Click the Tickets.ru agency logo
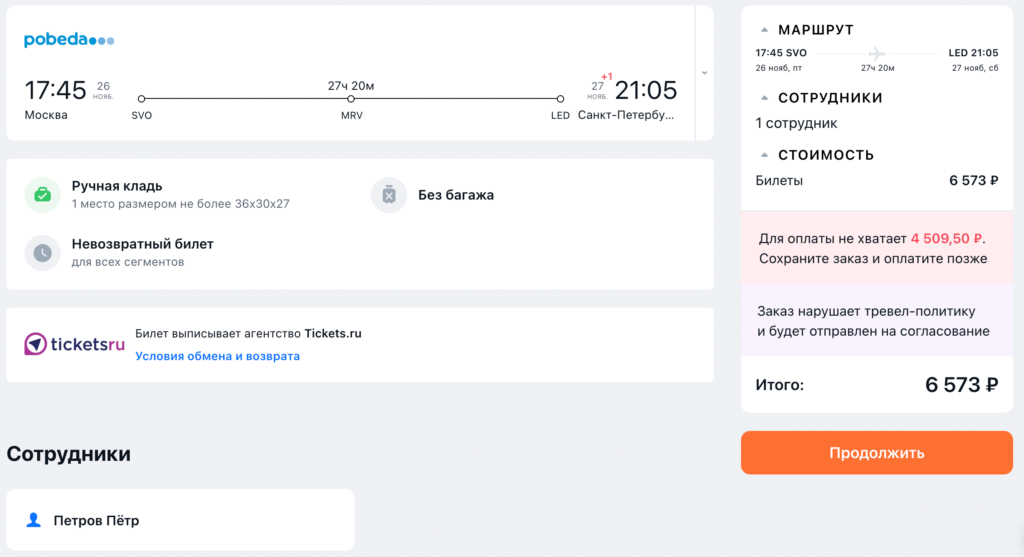Screen dimensions: 1024x557 coord(74,344)
